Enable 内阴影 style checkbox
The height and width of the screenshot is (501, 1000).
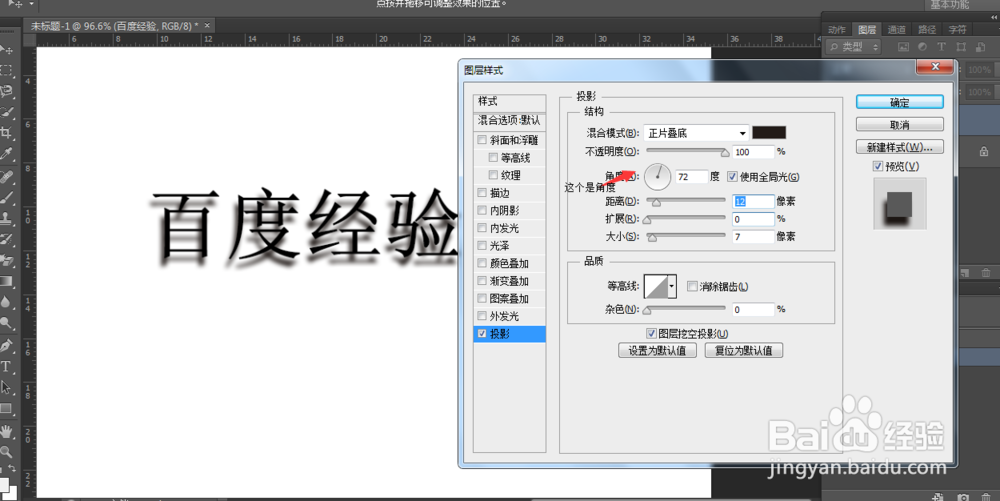[x=482, y=210]
